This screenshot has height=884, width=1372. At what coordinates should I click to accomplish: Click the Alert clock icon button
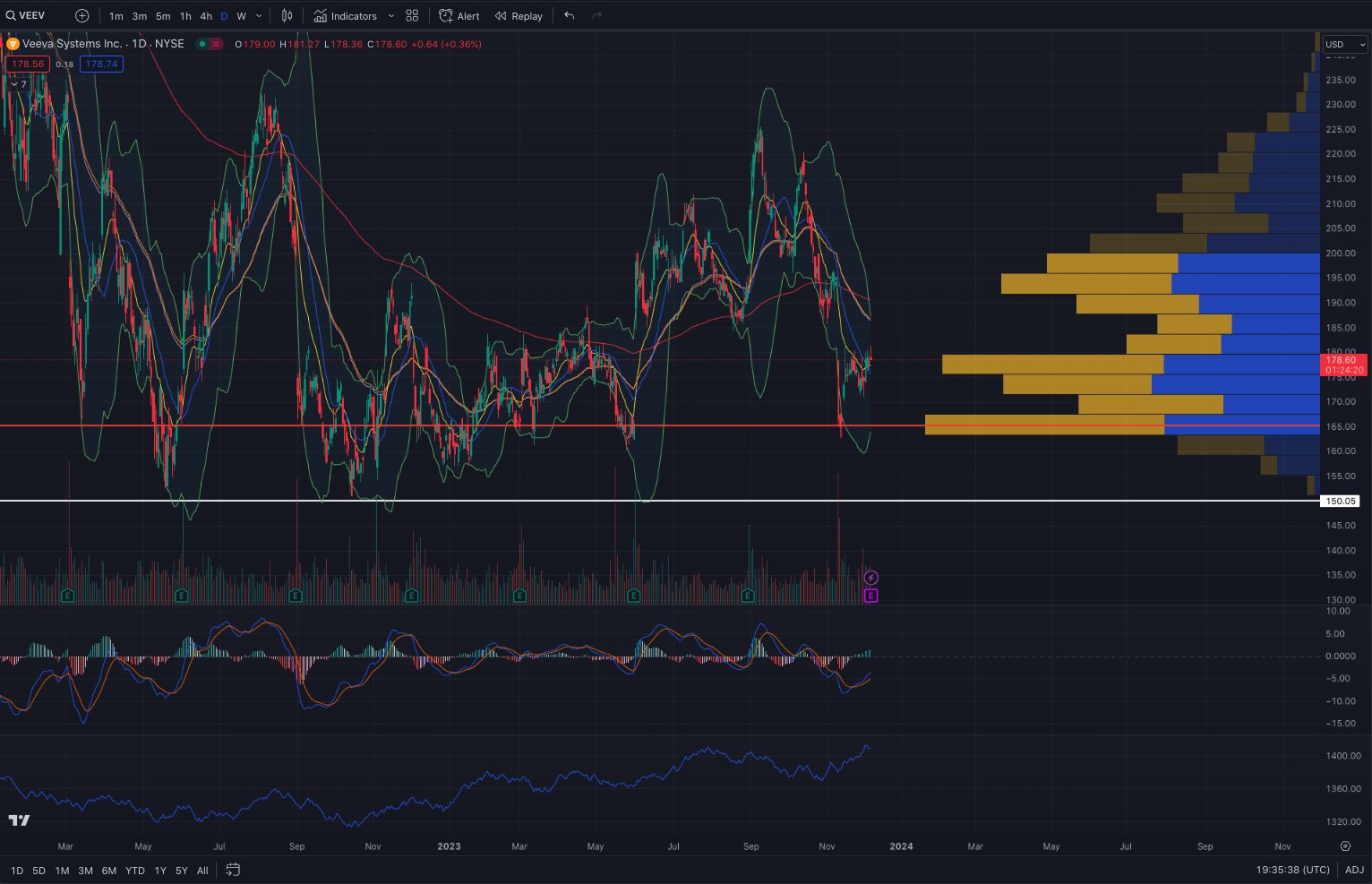point(459,15)
